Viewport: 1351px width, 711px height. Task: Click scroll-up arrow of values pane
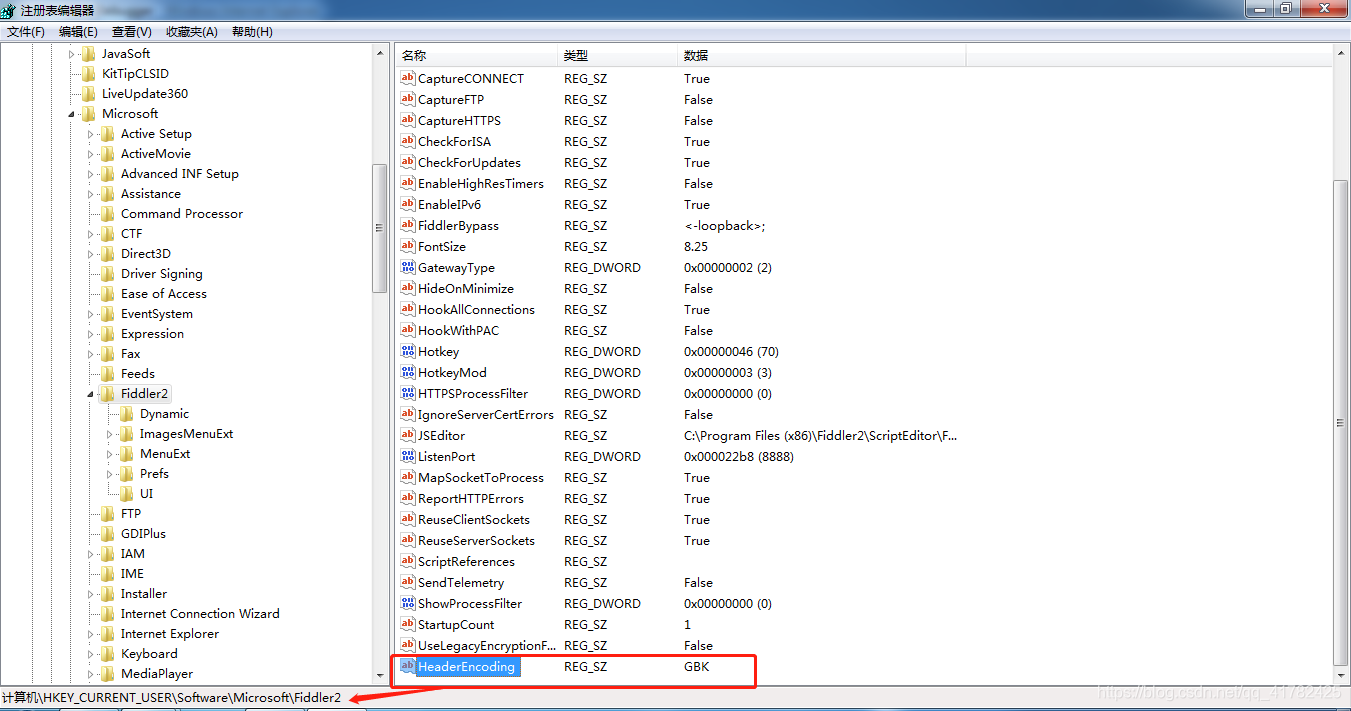(x=1342, y=54)
